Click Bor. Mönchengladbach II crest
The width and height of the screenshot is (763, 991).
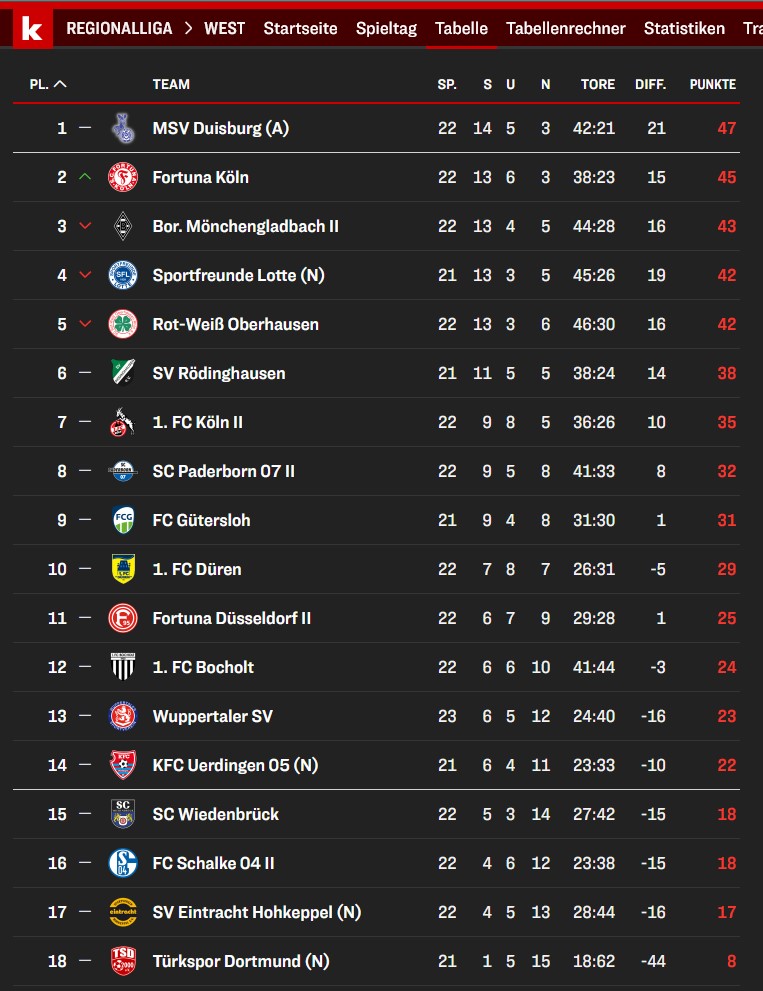123,226
